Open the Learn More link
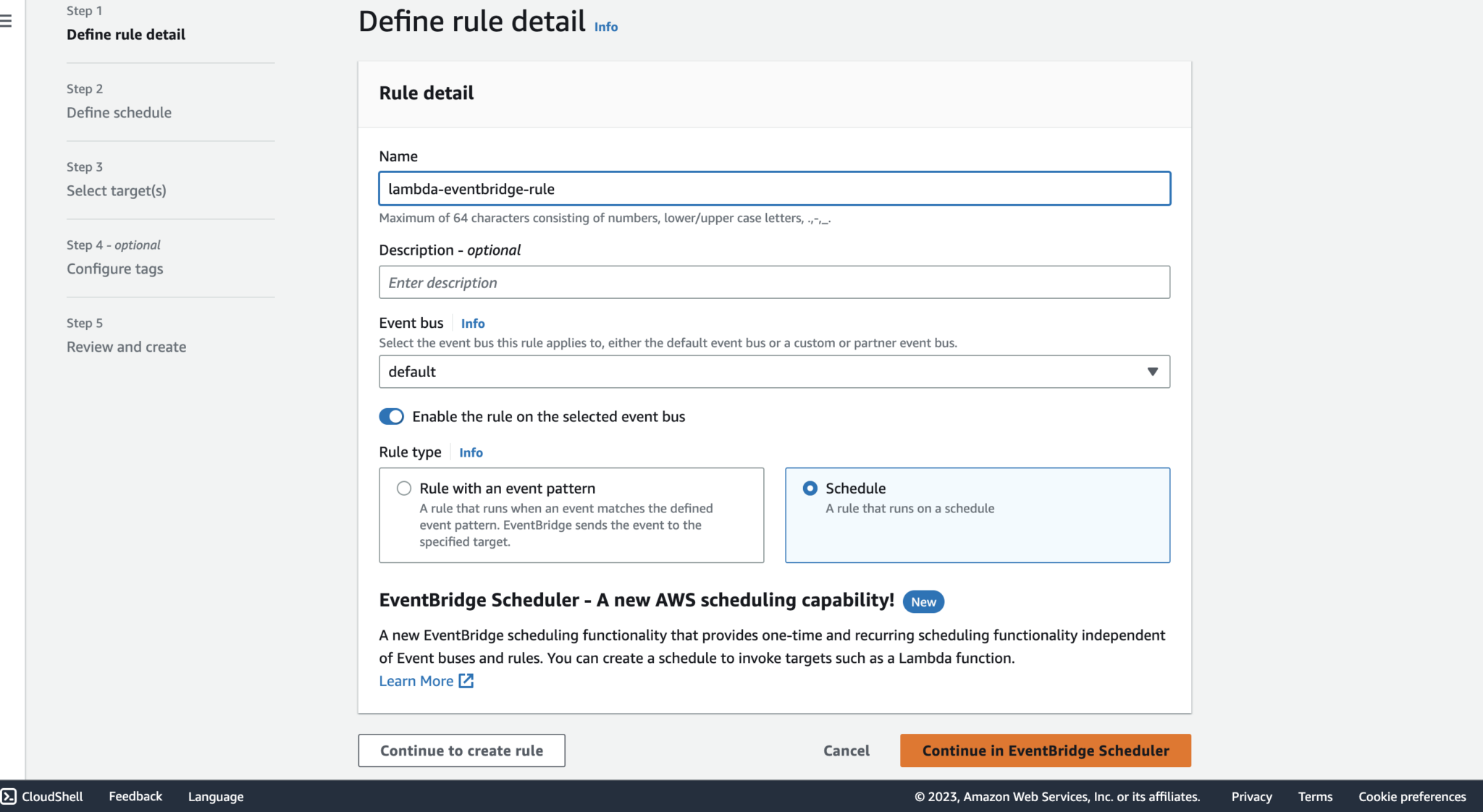 pyautogui.click(x=416, y=680)
